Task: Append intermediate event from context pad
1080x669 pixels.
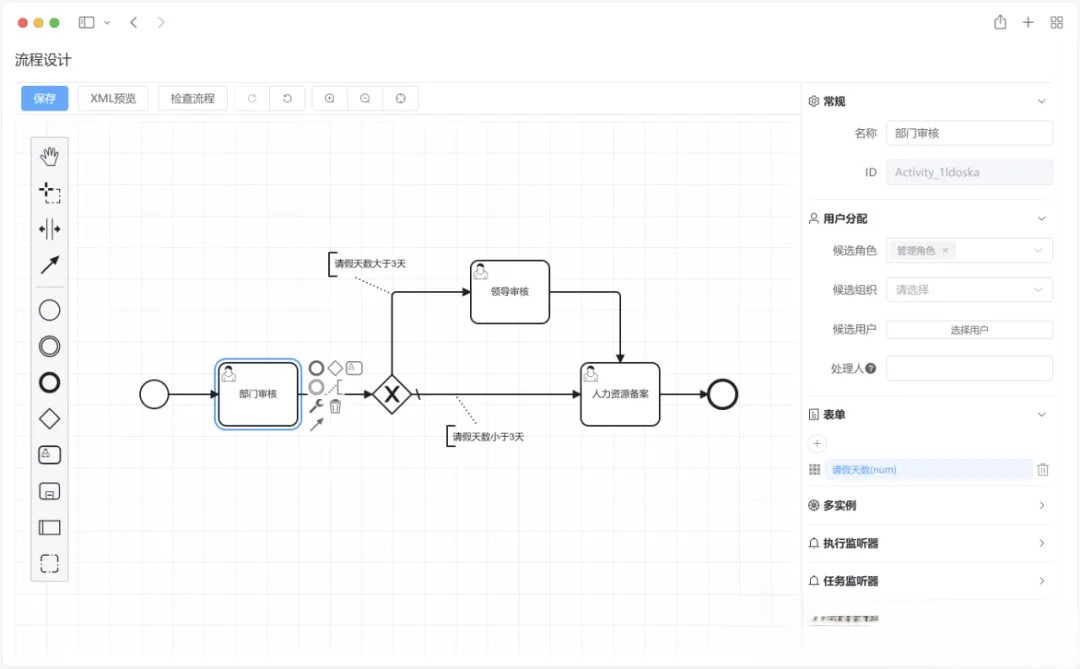Action: pos(316,387)
